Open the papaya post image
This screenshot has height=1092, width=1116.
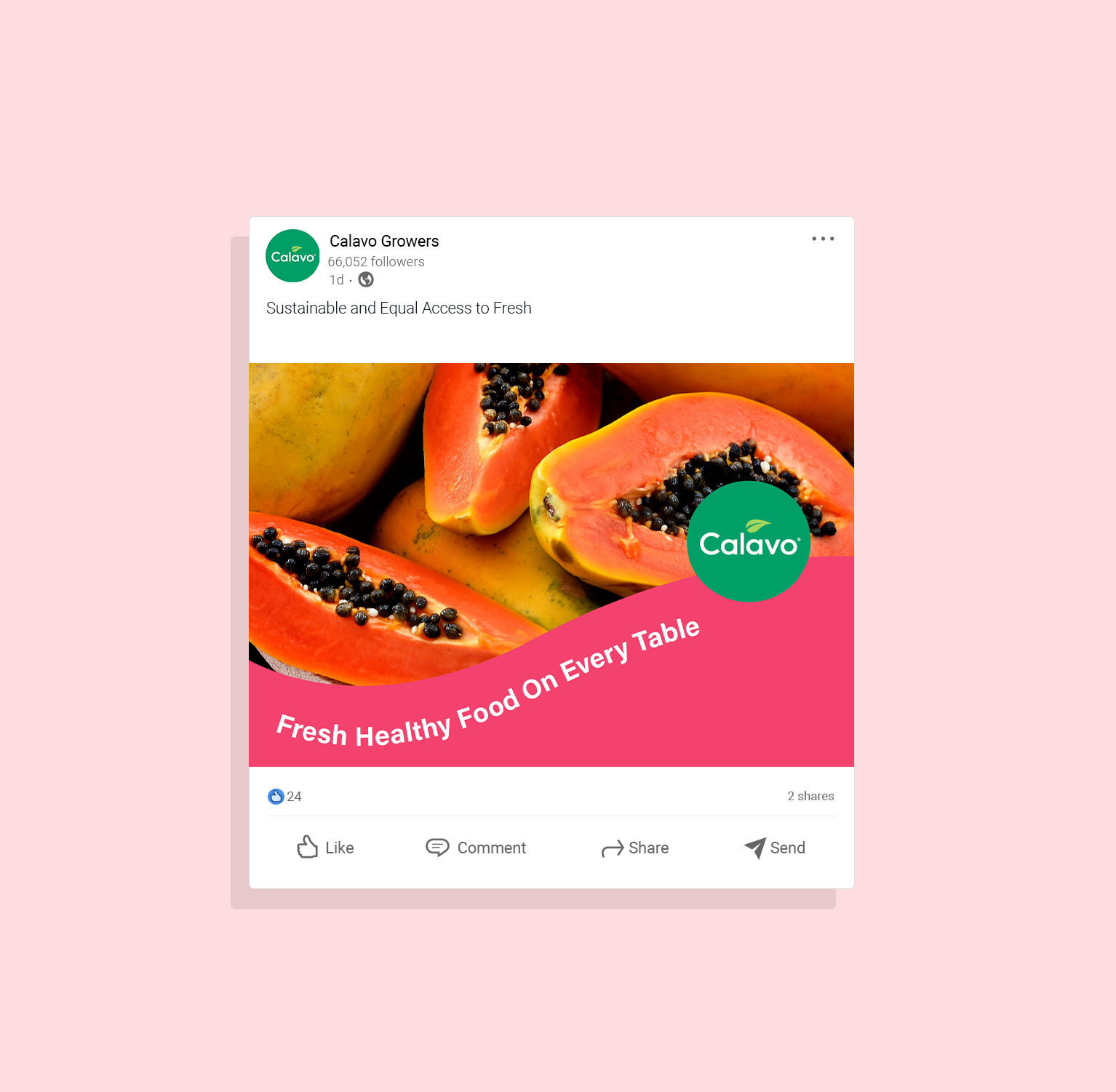click(551, 565)
